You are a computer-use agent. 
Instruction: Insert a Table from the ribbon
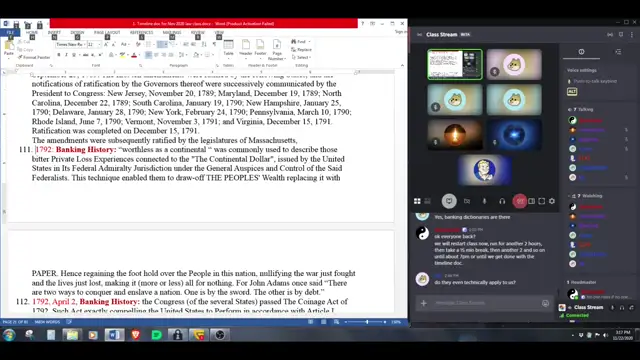(x=229, y=48)
